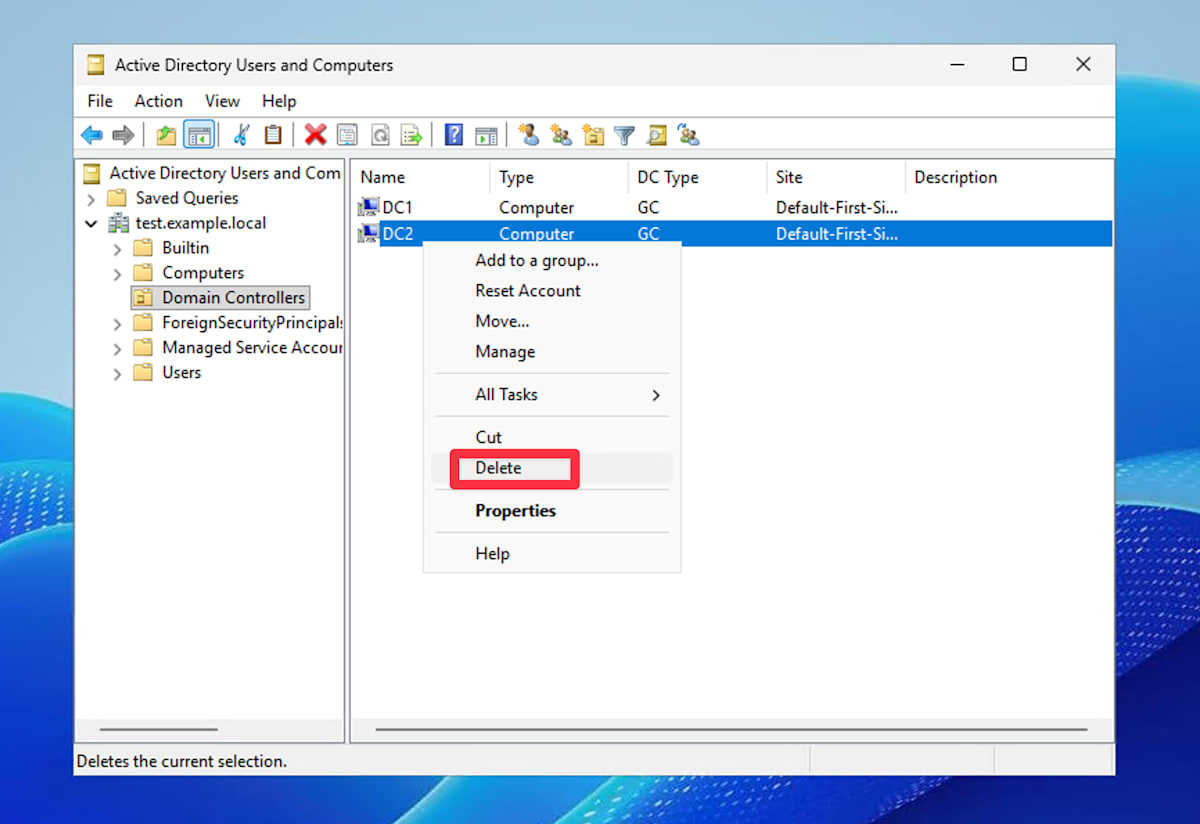
Task: Open the Help menu in menu bar
Action: coord(279,101)
